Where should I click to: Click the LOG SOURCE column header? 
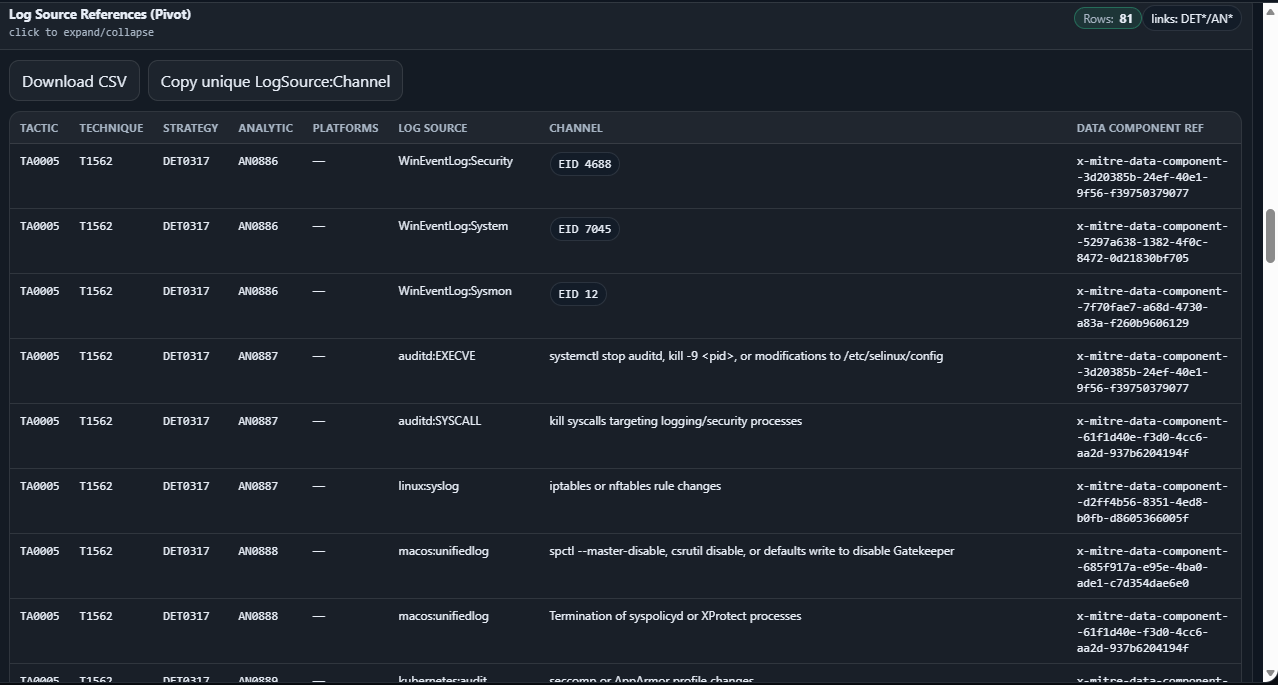pos(432,128)
